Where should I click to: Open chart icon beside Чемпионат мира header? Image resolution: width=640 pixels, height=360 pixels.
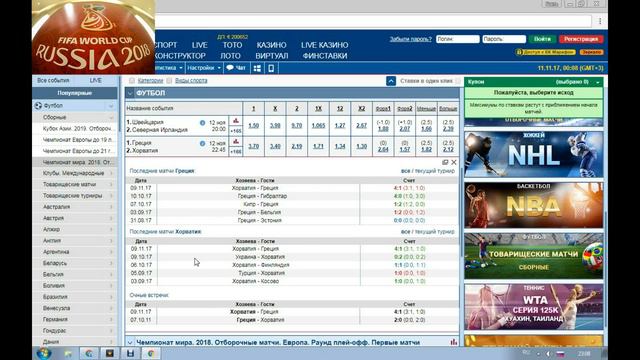click(x=453, y=342)
